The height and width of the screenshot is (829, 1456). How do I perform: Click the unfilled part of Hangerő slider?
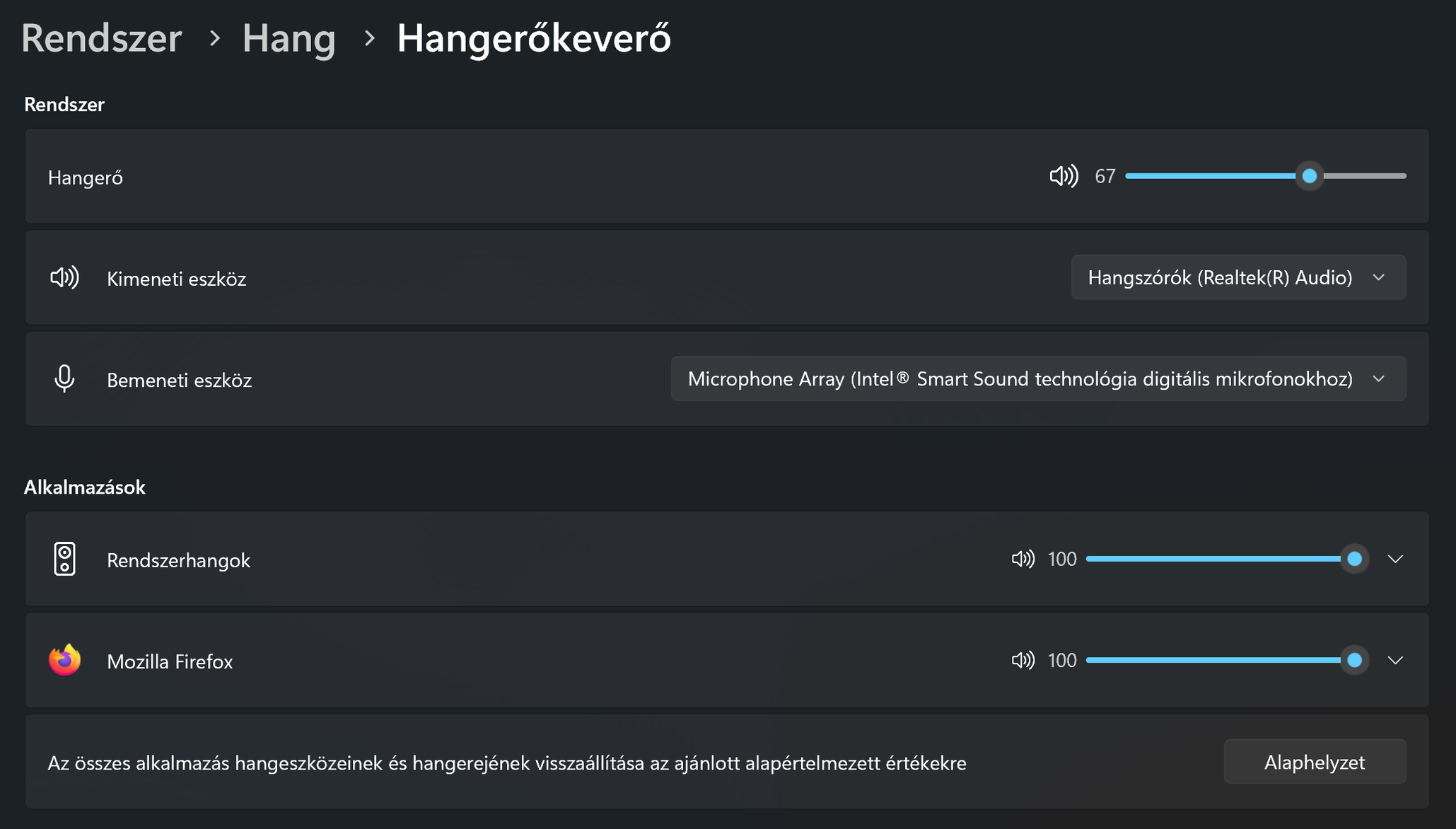click(1364, 176)
